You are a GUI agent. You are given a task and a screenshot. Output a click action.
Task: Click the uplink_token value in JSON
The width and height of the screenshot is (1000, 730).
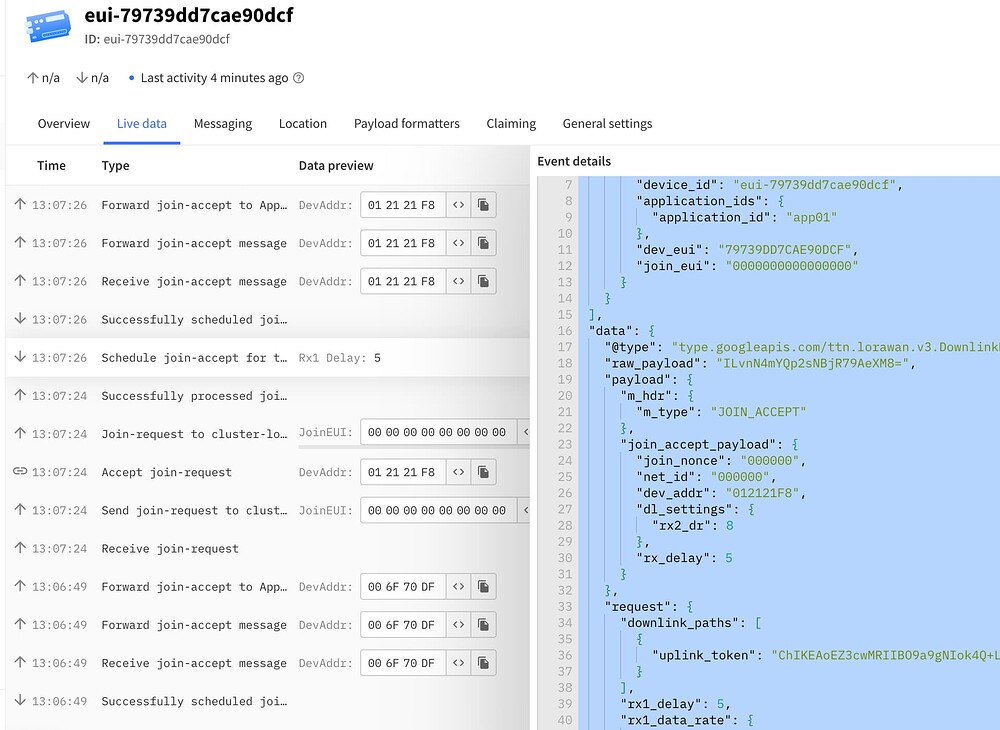click(885, 655)
